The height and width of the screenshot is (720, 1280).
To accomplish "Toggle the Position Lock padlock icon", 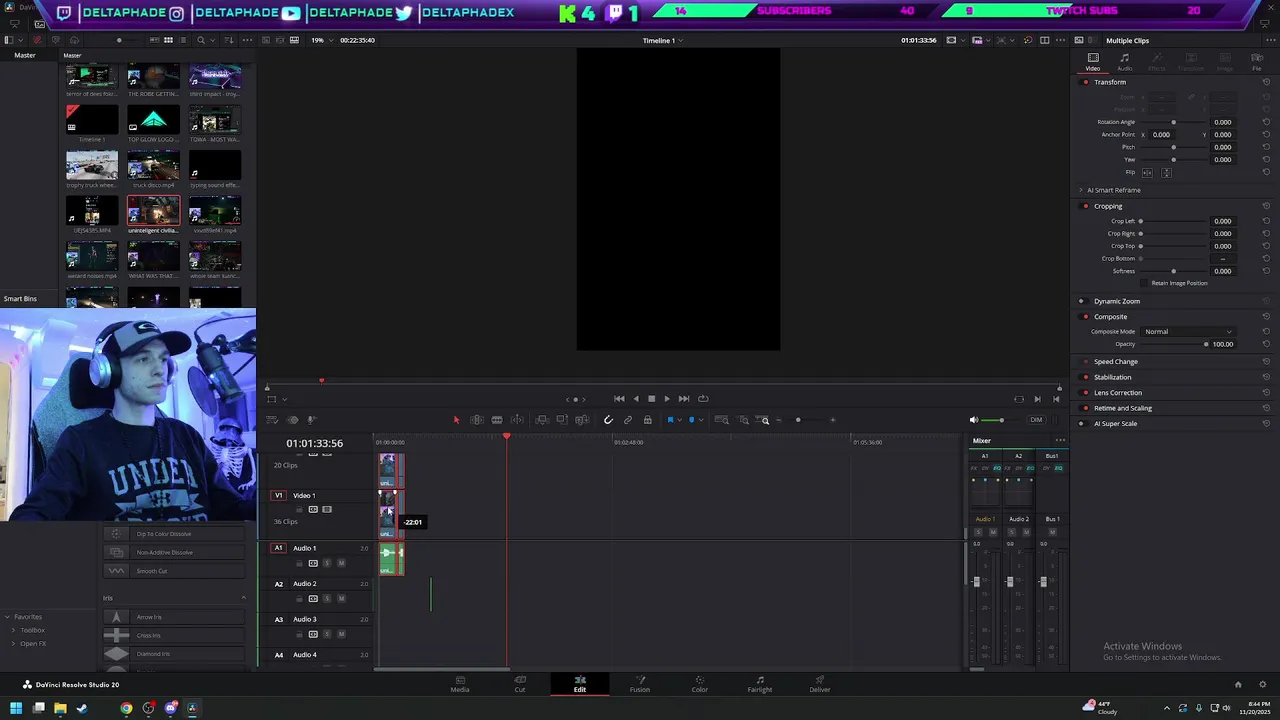I will [x=648, y=420].
